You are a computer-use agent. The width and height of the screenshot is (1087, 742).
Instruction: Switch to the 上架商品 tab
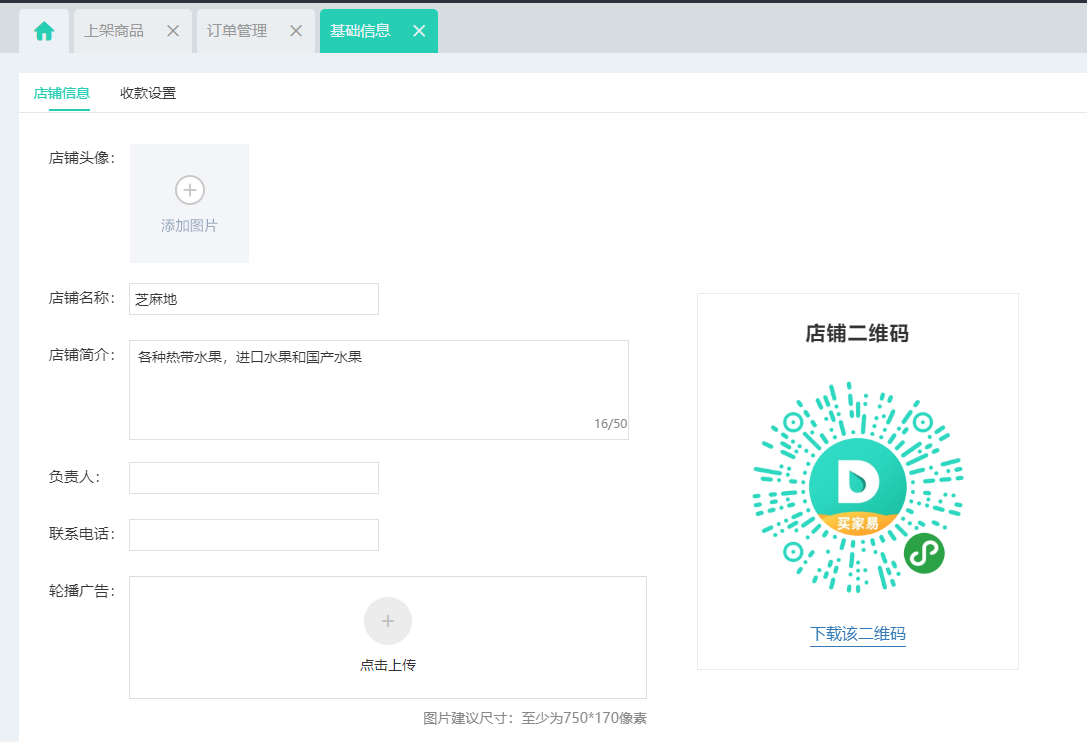[x=114, y=31]
